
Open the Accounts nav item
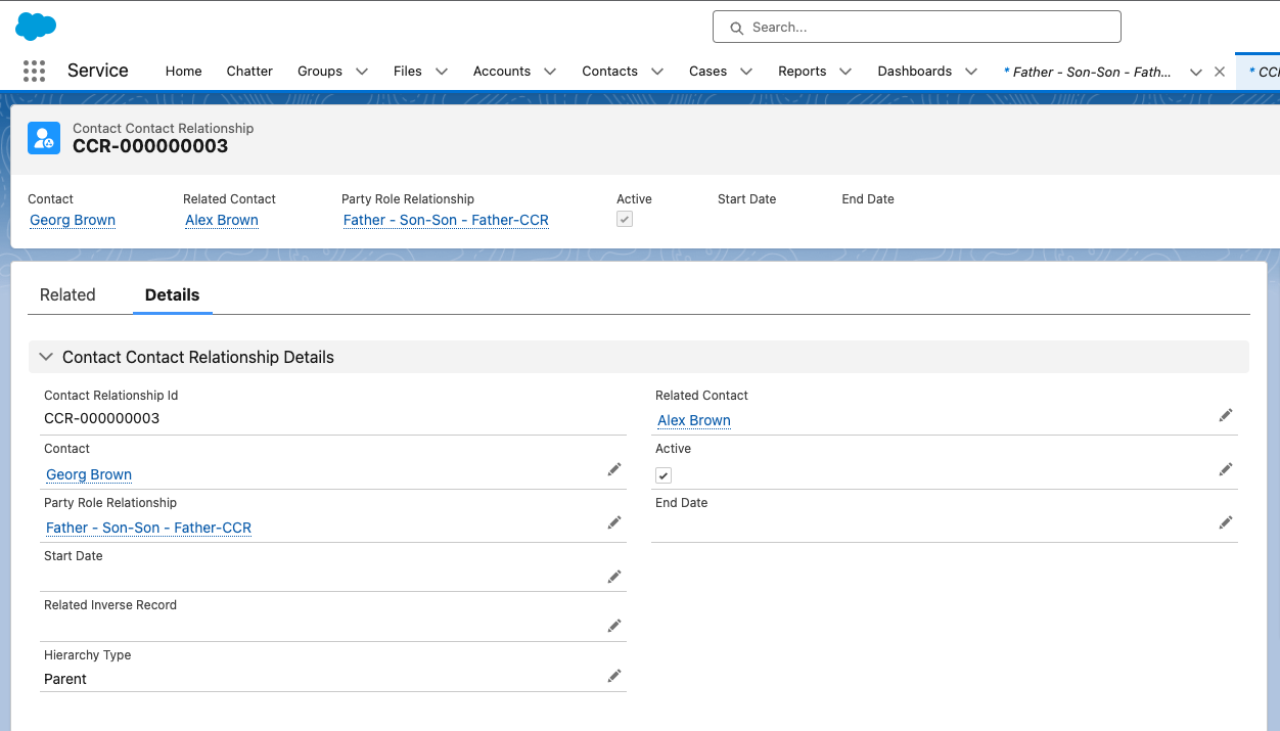[502, 71]
